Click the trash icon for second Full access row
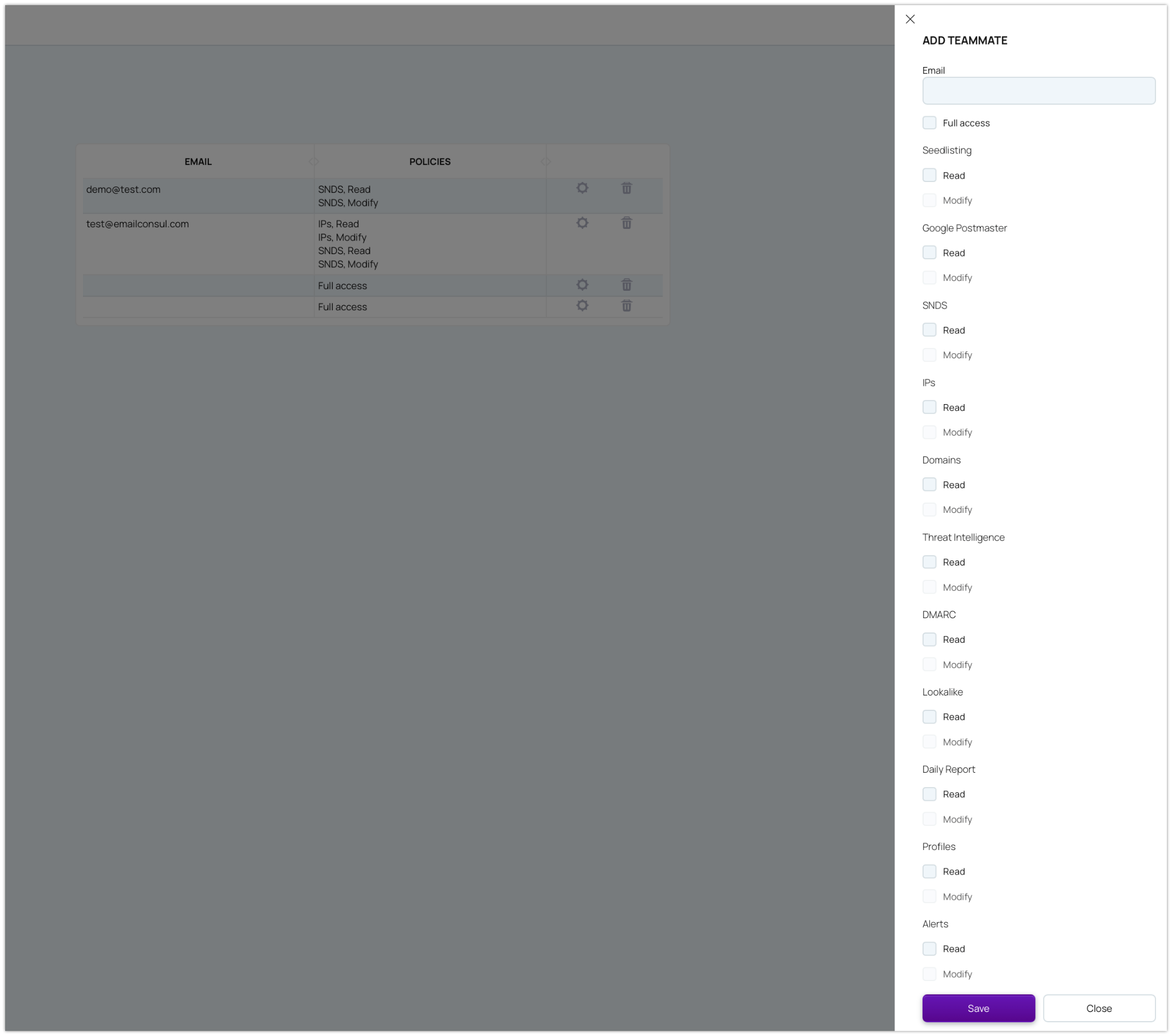The height and width of the screenshot is (1036, 1172). tap(627, 306)
